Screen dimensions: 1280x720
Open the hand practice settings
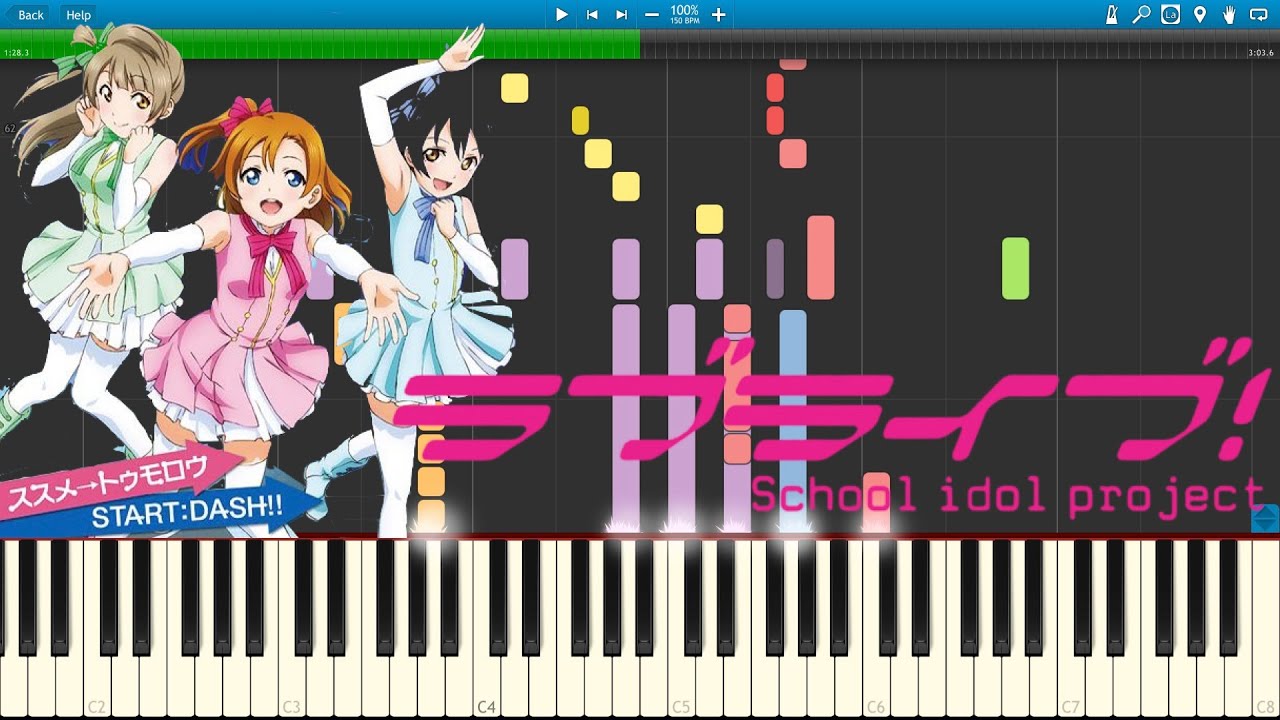coord(1229,15)
